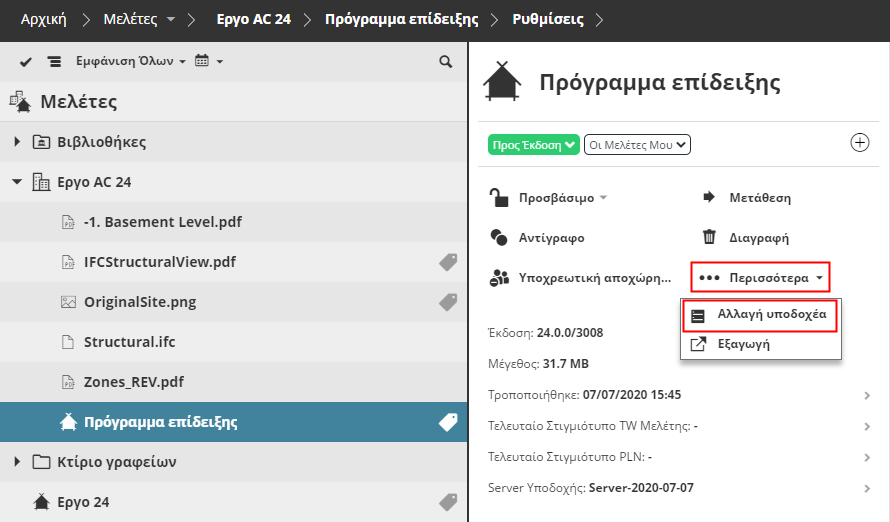Screen dimensions: 890x522
Task: Click the tag icon beside OriginalSite.png
Action: pyautogui.click(x=448, y=302)
